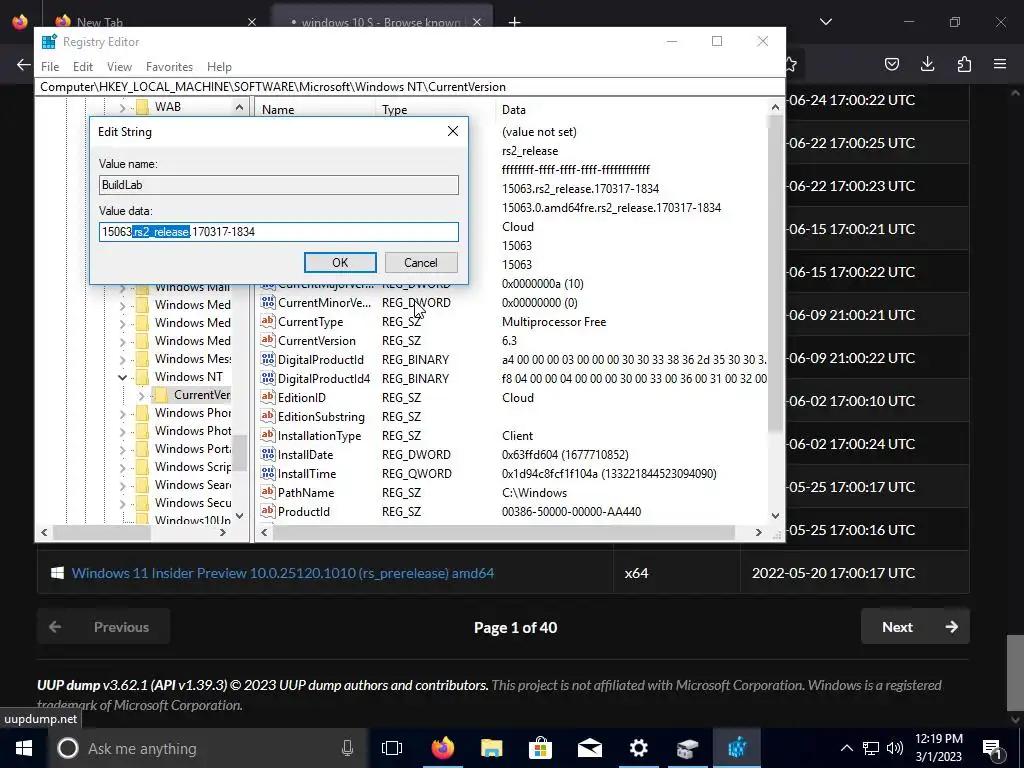Open the Help menu in Registry Editor
The width and height of the screenshot is (1024, 768).
pyautogui.click(x=219, y=67)
